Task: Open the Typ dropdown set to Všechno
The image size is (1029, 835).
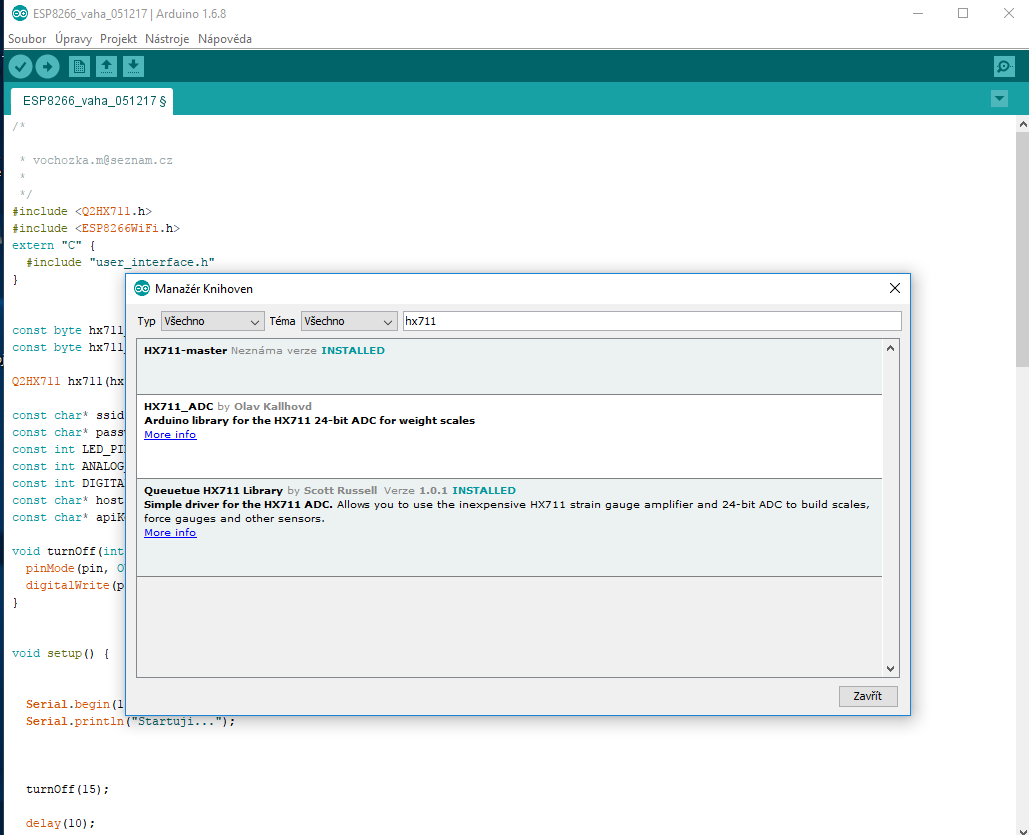Action: 213,321
